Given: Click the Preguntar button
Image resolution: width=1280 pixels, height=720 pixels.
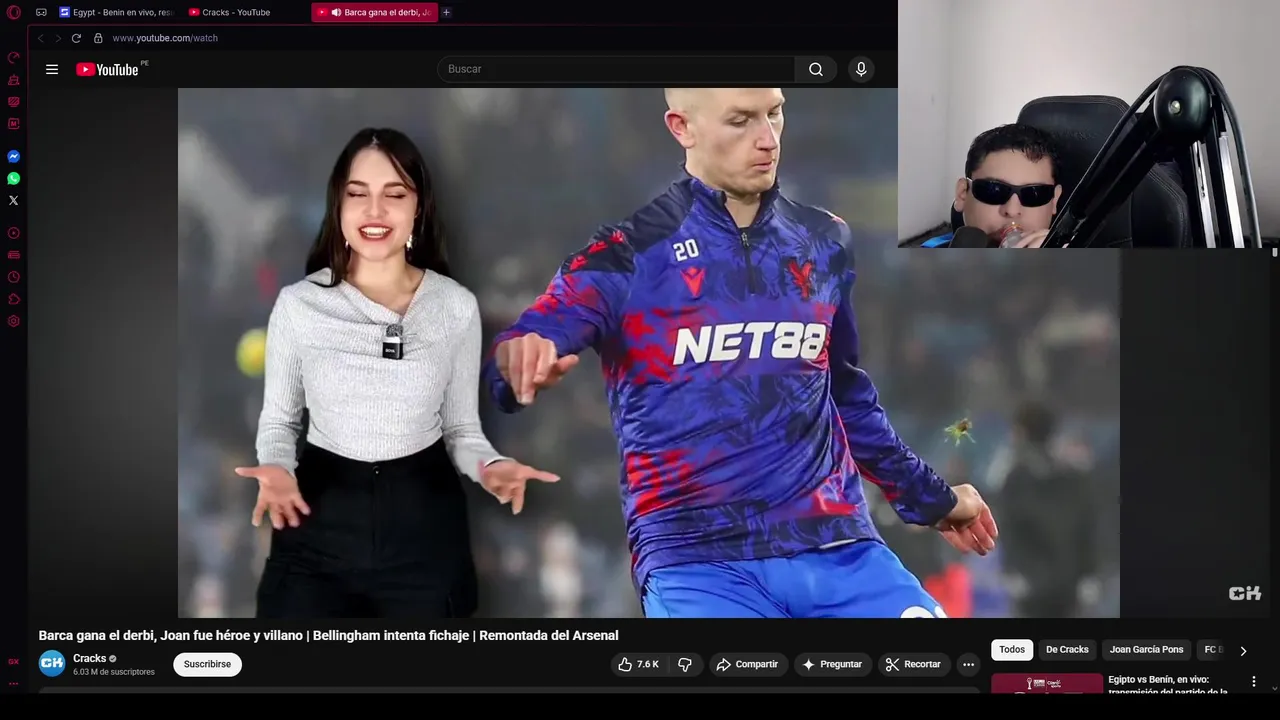Looking at the screenshot, I should click(832, 664).
